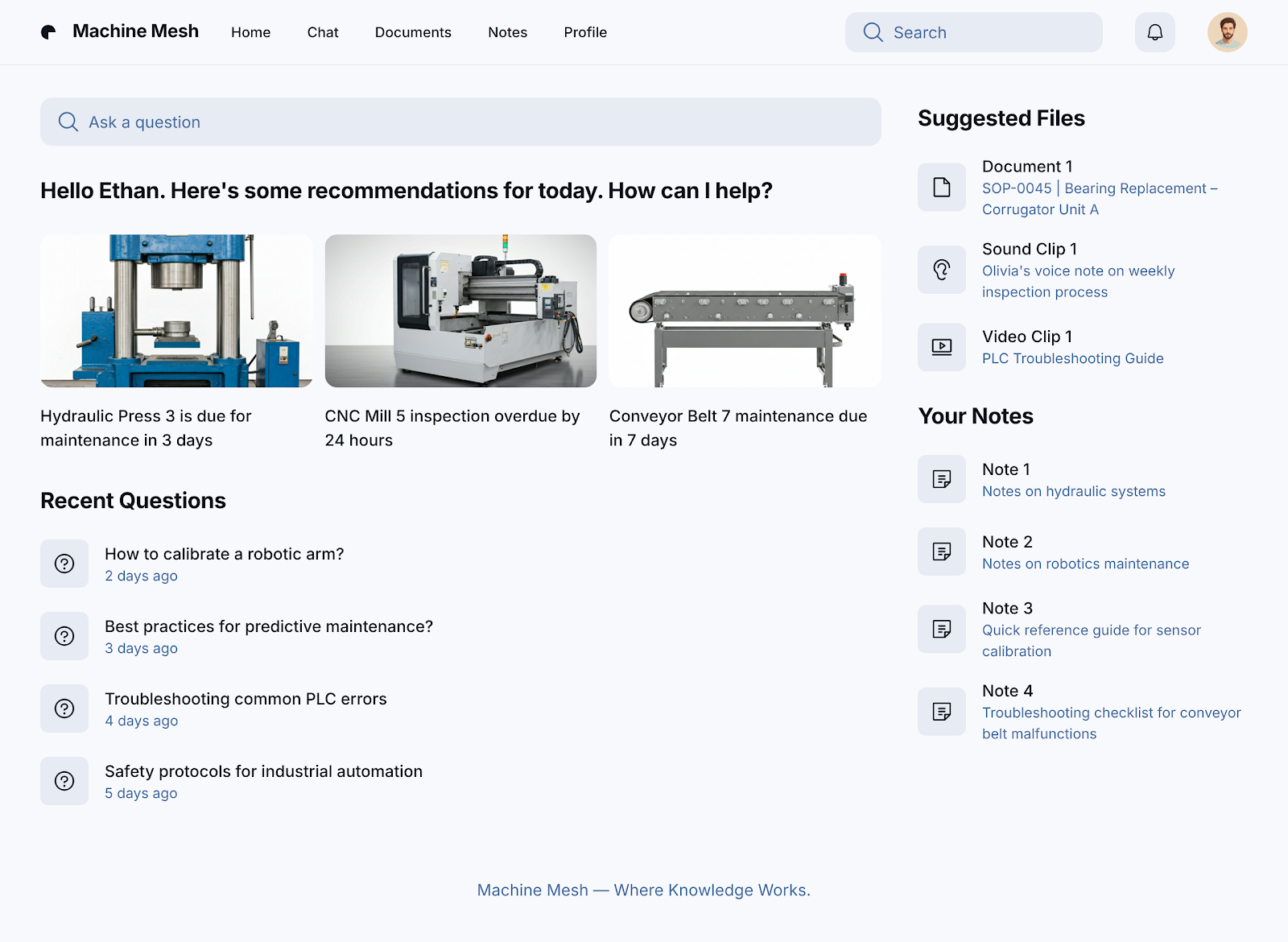Click the 'Your Notes' heading
The image size is (1288, 942).
pyautogui.click(x=976, y=416)
